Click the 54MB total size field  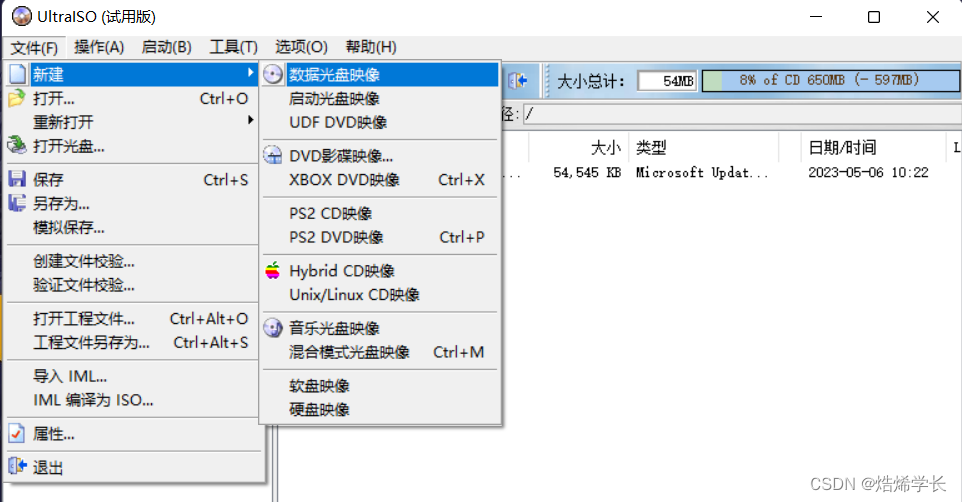668,81
